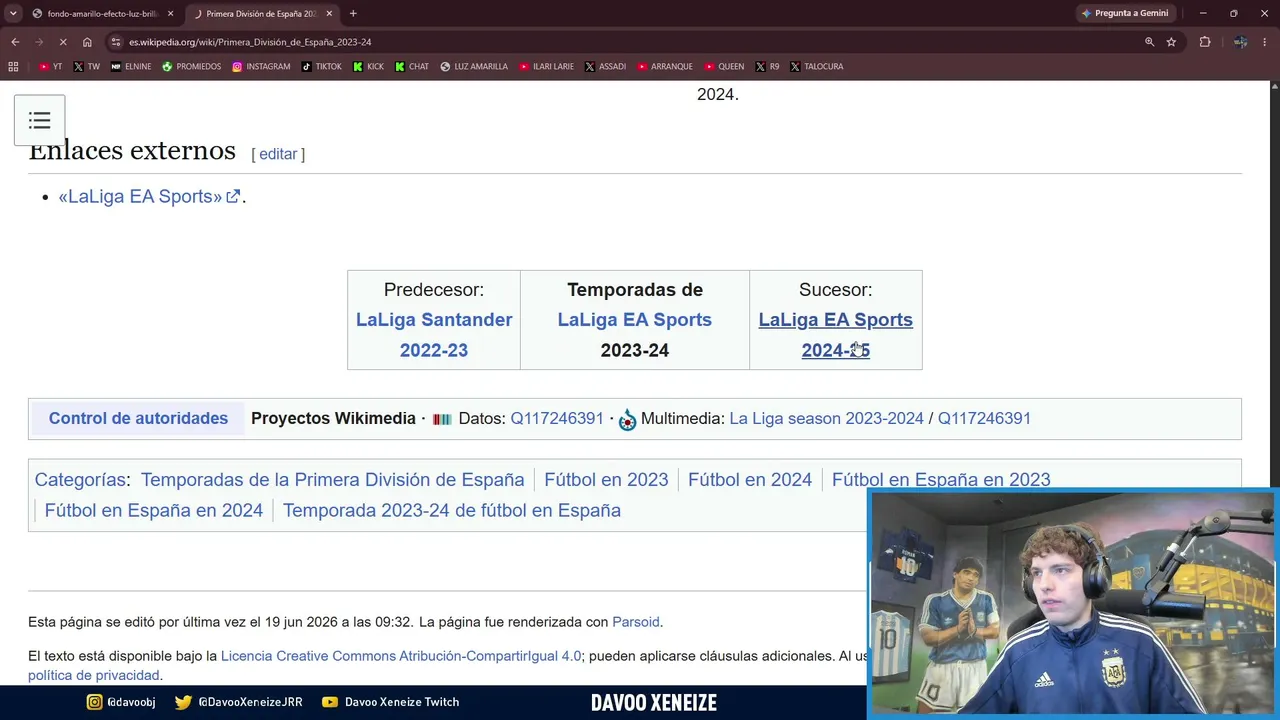Screen dimensions: 1280x720
Task: Click the Pregunta a Gemini button
Action: coord(1125,13)
